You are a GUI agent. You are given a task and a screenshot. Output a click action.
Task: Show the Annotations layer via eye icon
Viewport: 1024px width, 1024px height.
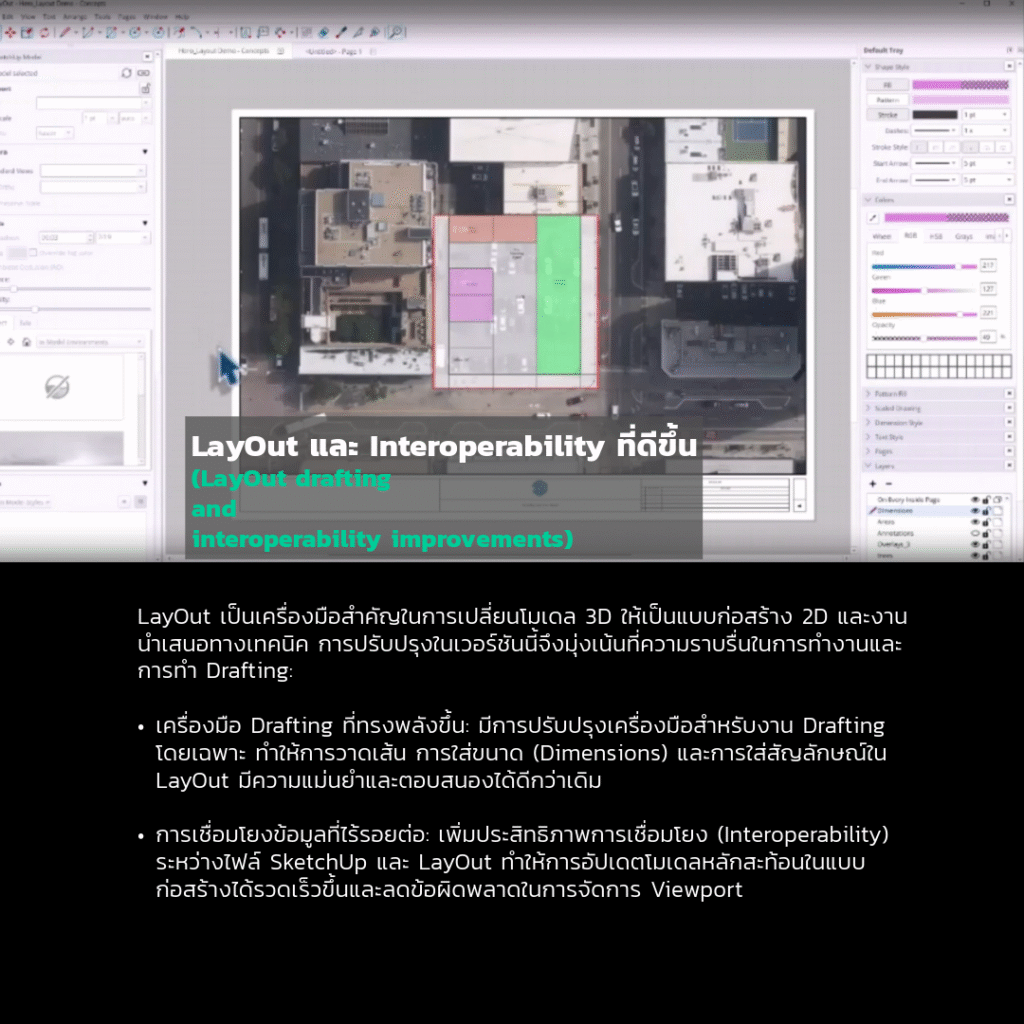click(975, 533)
